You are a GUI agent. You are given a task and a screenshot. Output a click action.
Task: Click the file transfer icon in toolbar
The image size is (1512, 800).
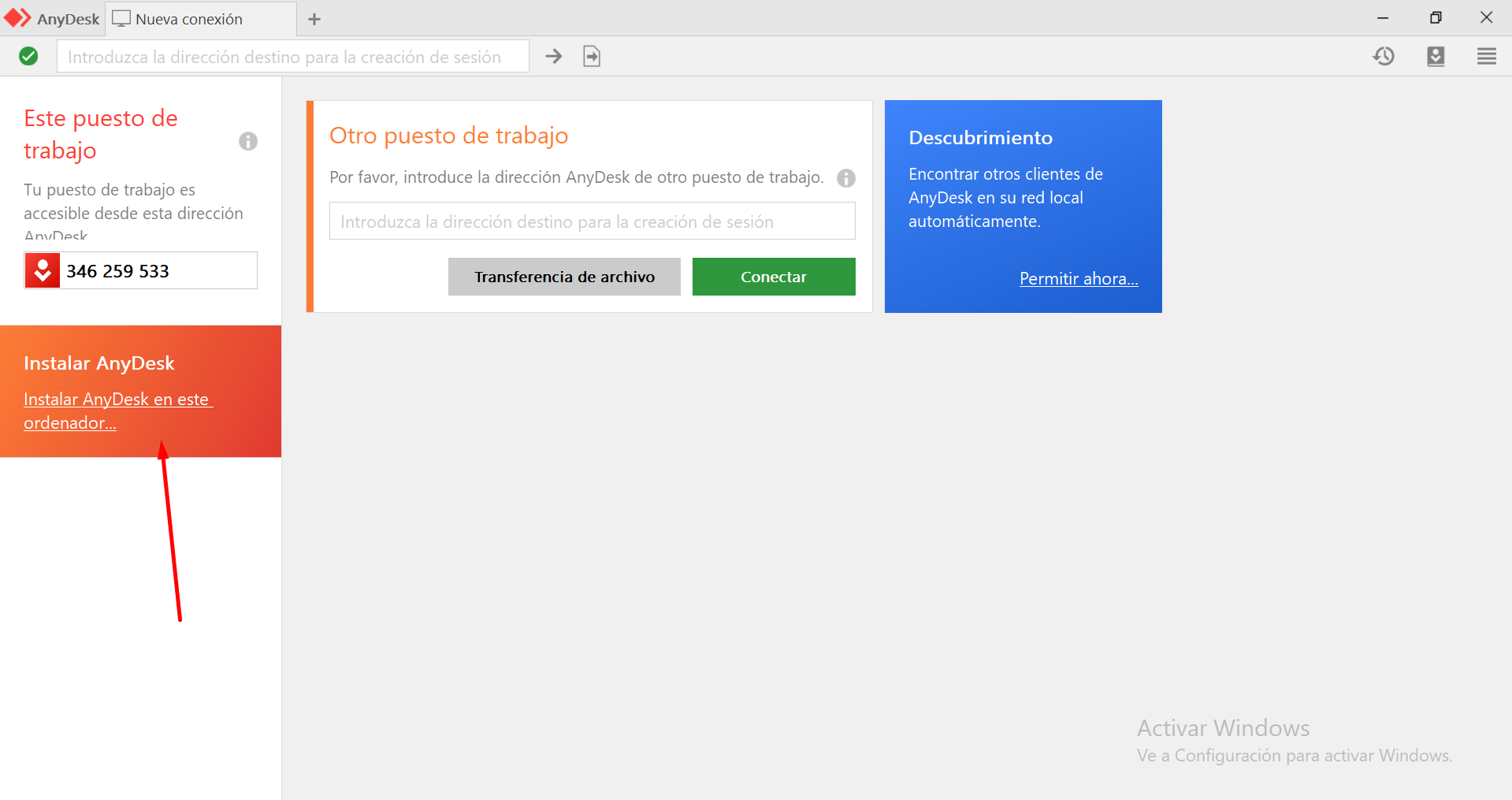pyautogui.click(x=592, y=56)
